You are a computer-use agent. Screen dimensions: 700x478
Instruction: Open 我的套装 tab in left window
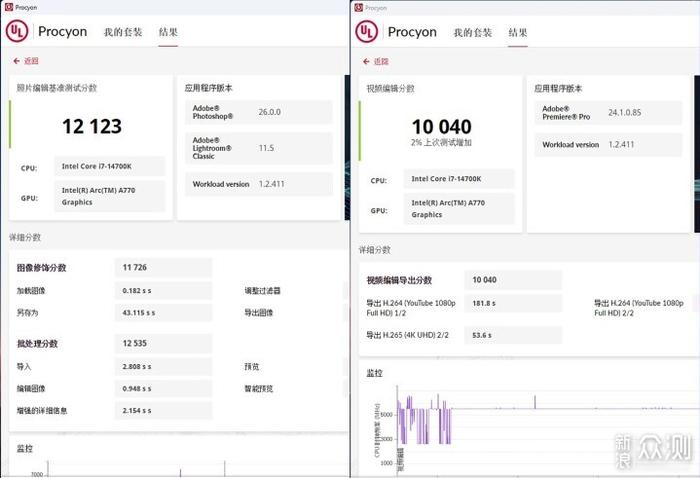tap(123, 32)
